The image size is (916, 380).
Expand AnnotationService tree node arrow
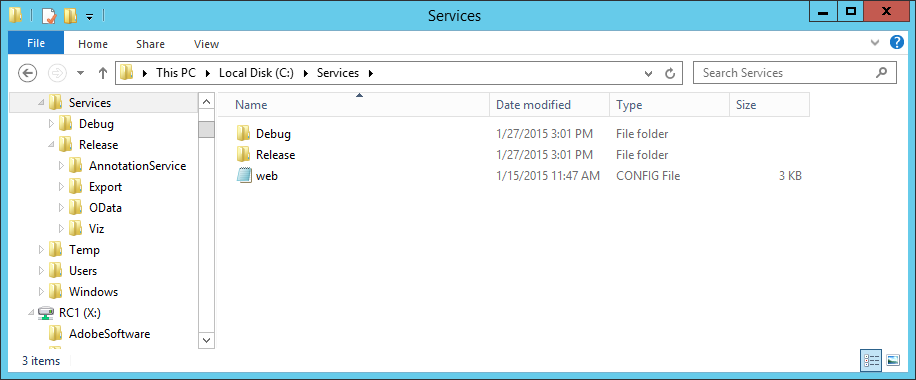tap(61, 166)
